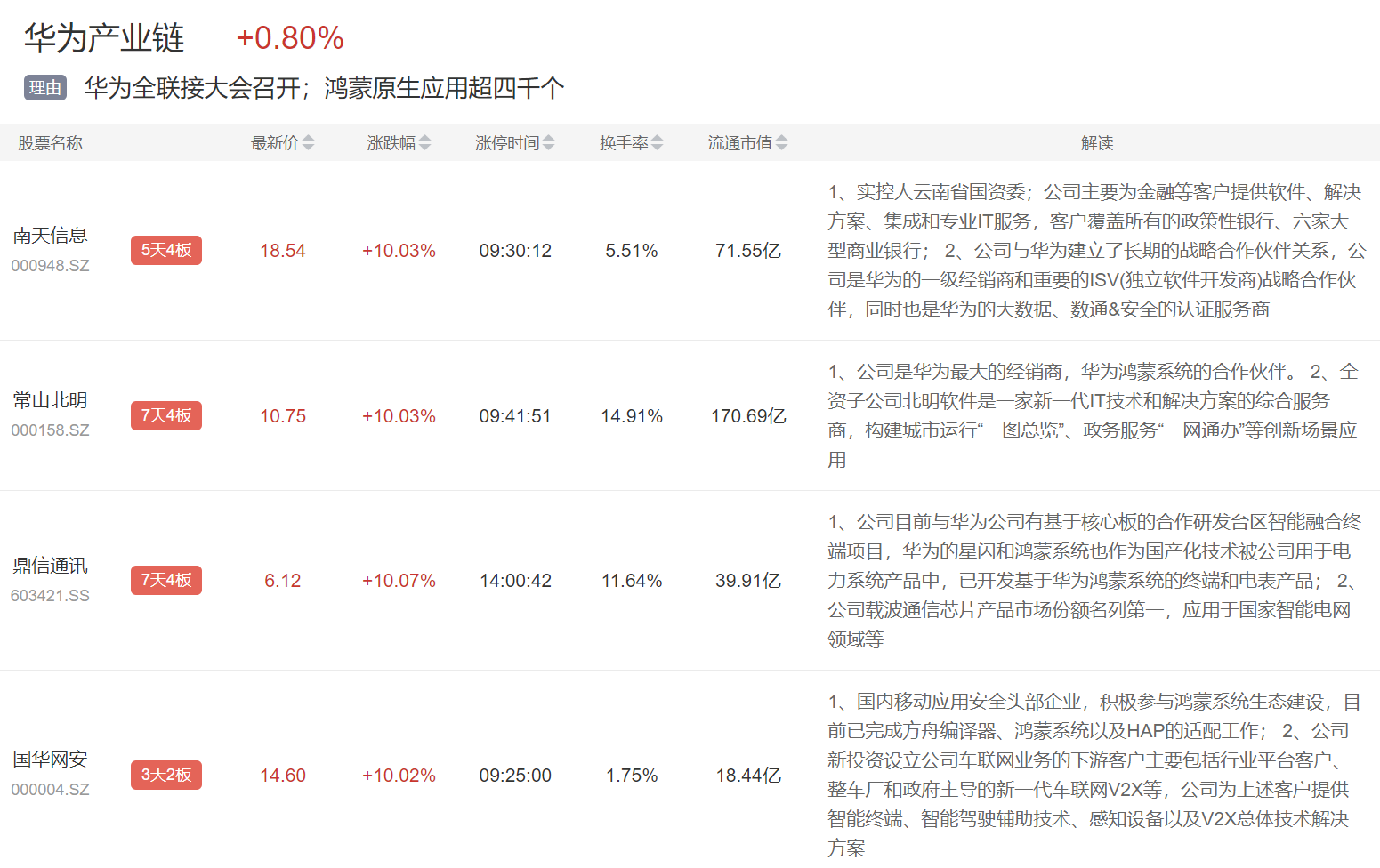
Task: Click the +0.80% sector change value
Action: click(290, 38)
